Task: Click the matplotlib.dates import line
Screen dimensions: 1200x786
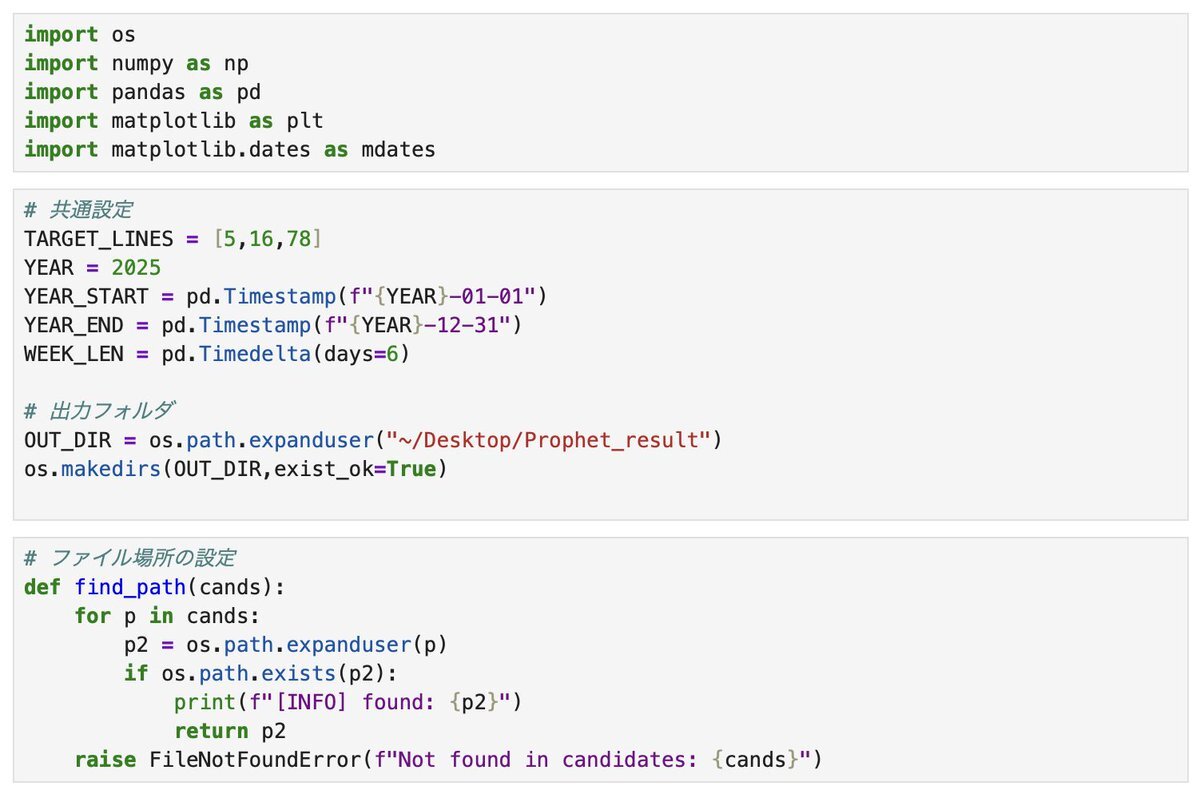Action: (229, 150)
